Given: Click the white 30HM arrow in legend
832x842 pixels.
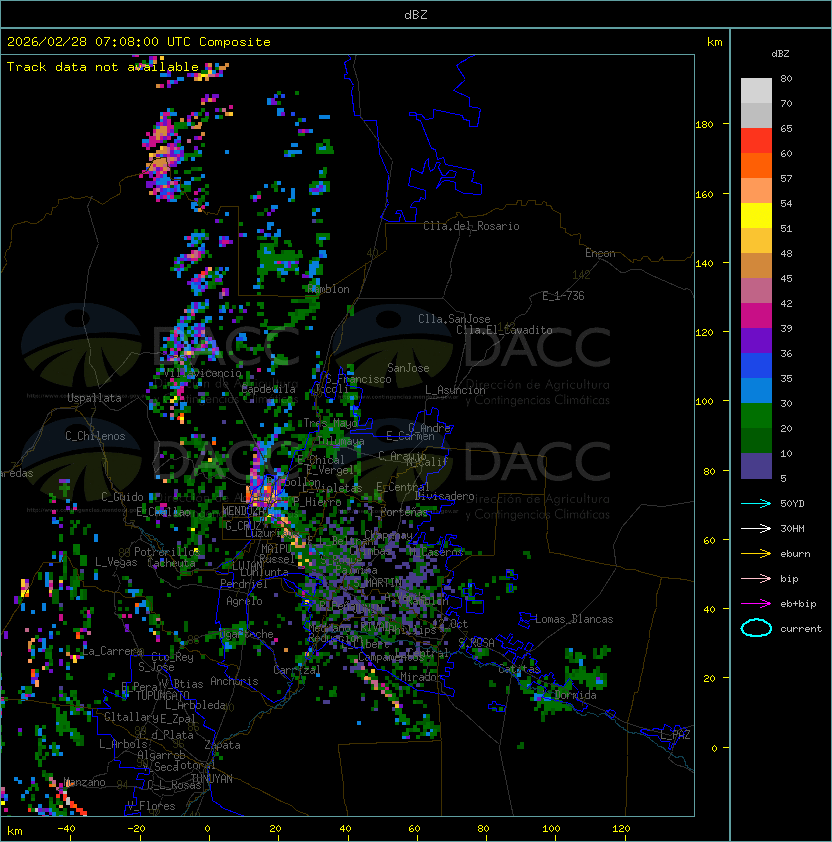Looking at the screenshot, I should click(756, 528).
